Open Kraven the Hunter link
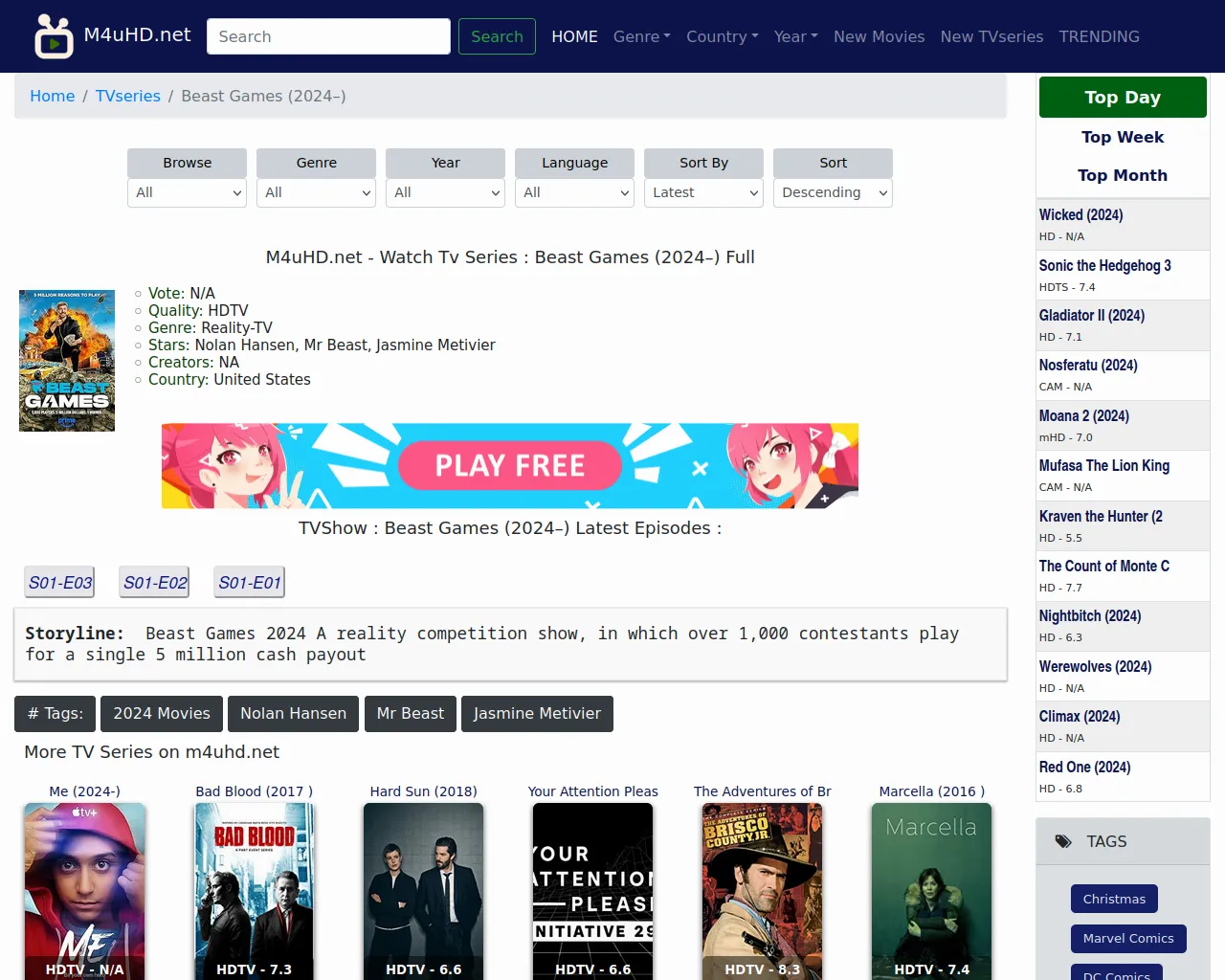Viewport: 1225px width, 980px height. coord(1102,517)
